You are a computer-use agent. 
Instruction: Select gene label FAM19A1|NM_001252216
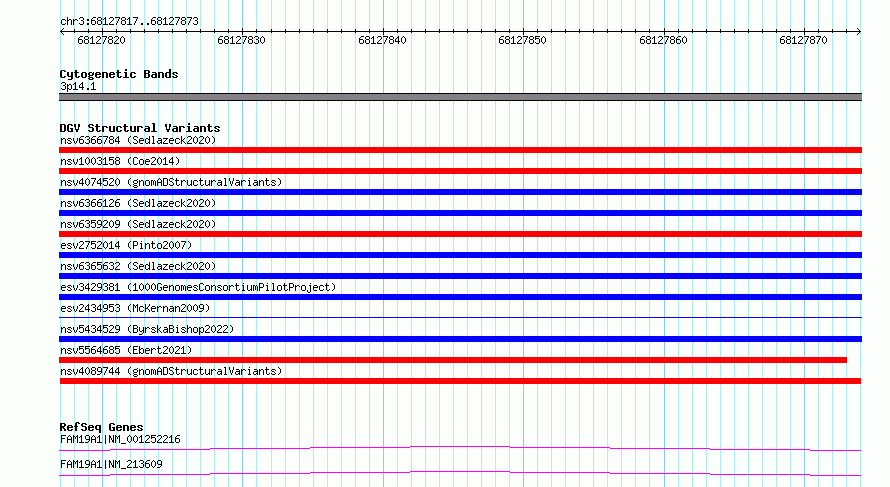click(x=120, y=439)
